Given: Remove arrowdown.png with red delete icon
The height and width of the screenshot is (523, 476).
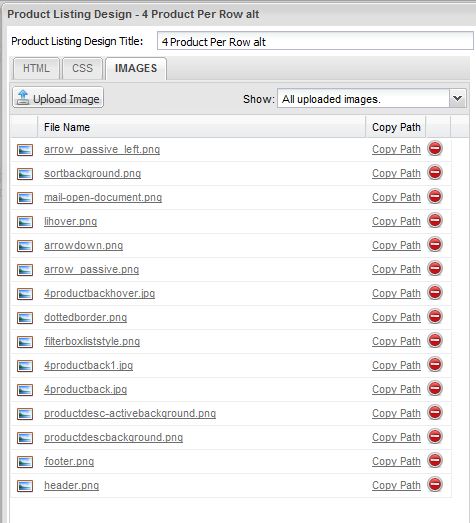Looking at the screenshot, I should click(x=435, y=245).
